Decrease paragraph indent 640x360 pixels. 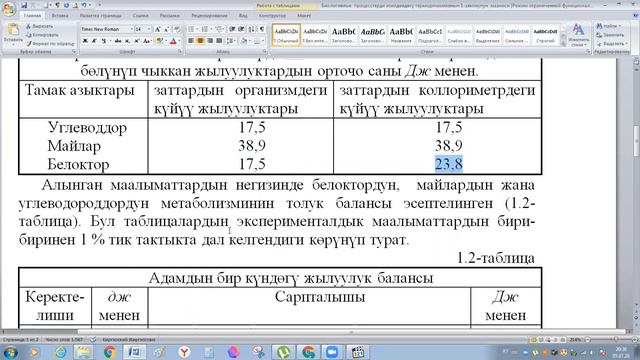point(232,29)
